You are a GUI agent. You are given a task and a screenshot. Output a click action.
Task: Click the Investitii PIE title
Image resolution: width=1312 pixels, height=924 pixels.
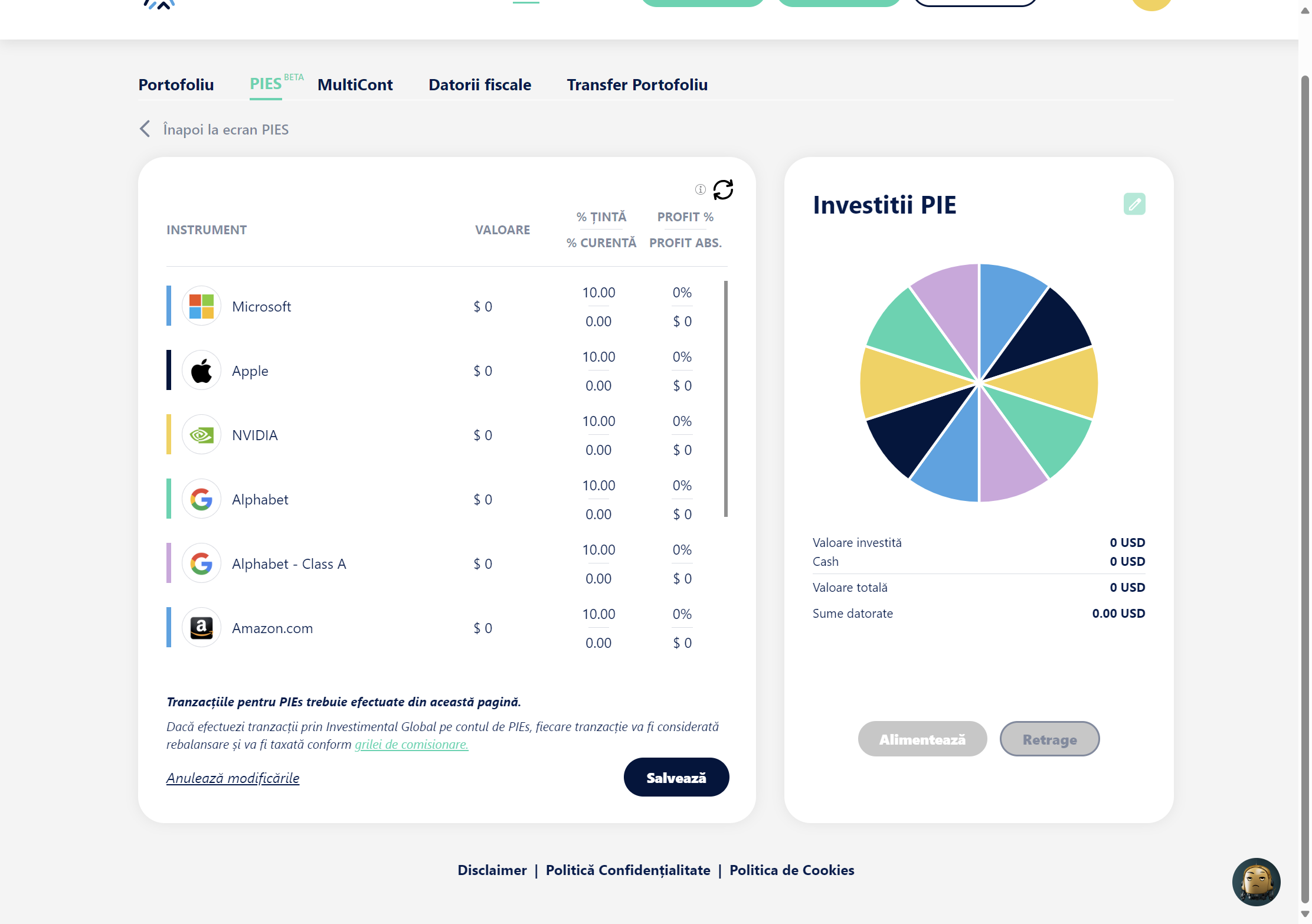click(884, 205)
